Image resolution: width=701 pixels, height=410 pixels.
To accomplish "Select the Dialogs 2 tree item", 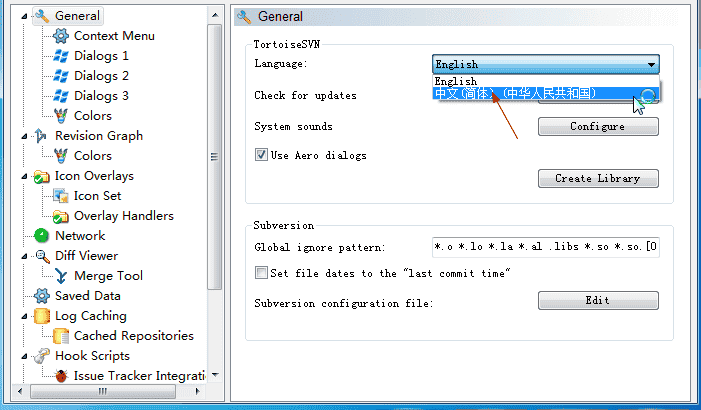I will pos(101,76).
